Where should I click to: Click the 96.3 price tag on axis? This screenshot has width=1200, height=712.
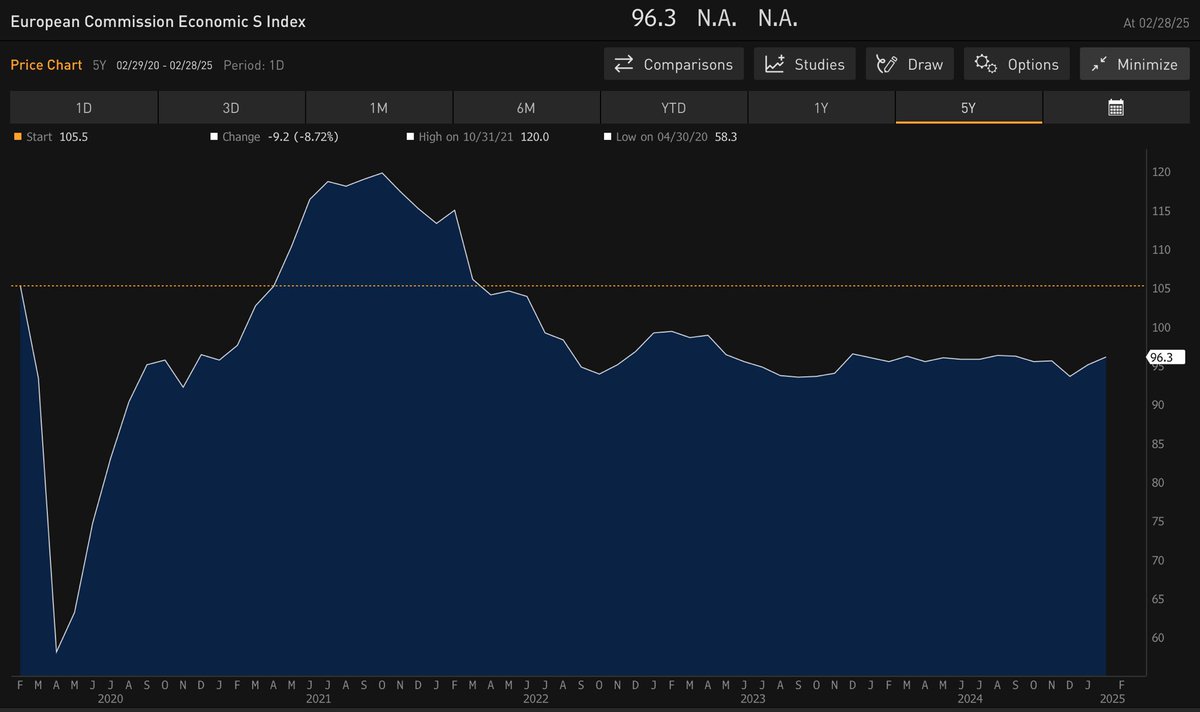pos(1165,357)
